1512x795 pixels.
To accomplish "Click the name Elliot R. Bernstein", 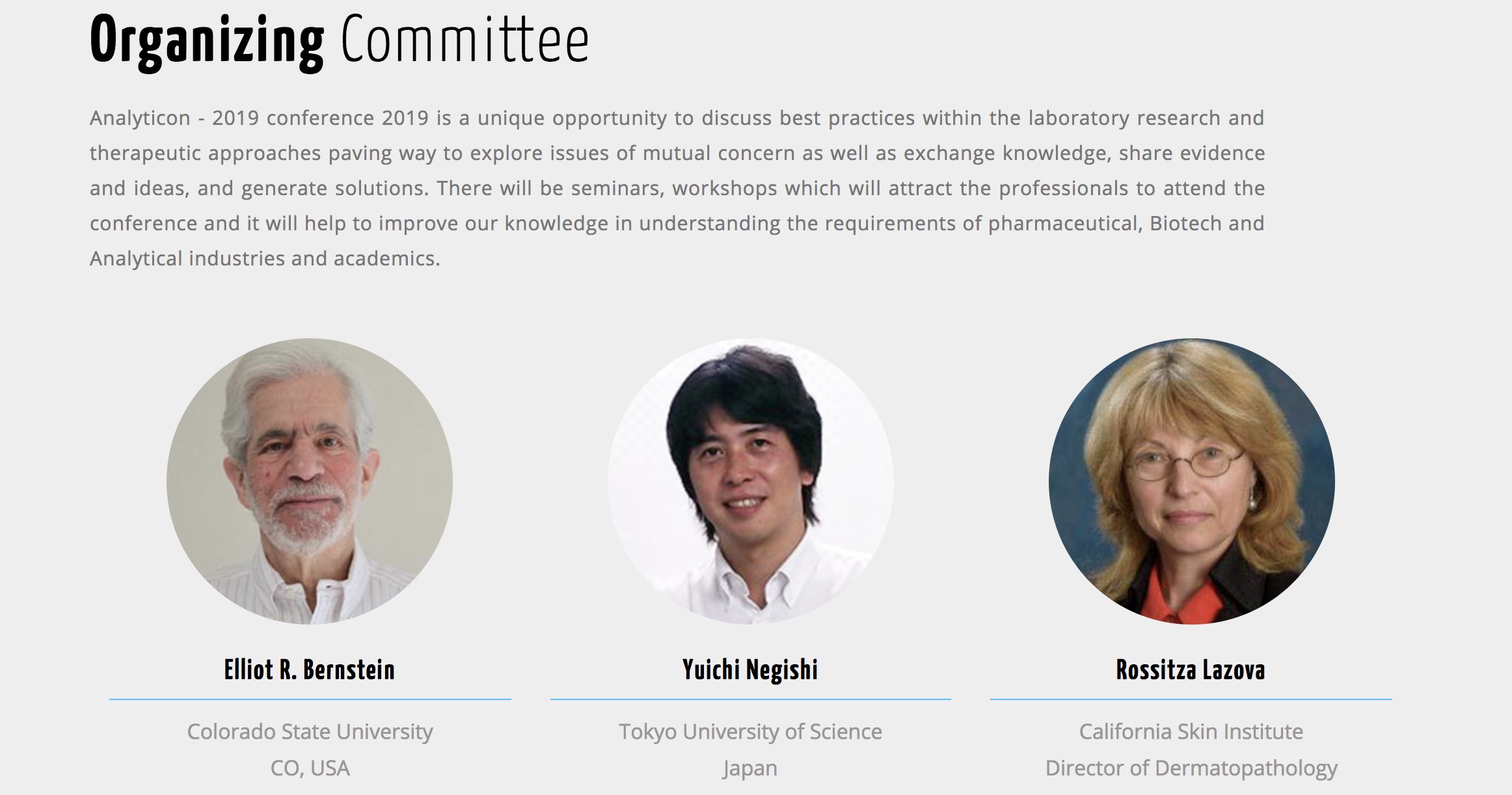I will (x=310, y=669).
